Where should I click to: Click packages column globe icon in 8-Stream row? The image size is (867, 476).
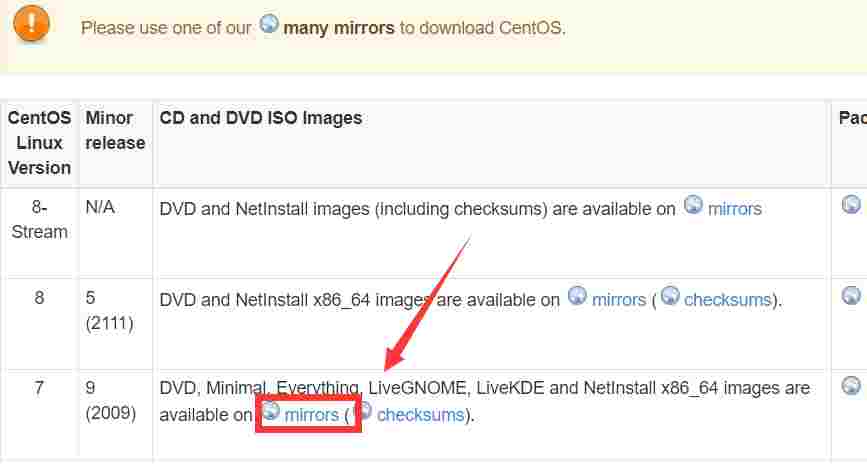pos(851,205)
